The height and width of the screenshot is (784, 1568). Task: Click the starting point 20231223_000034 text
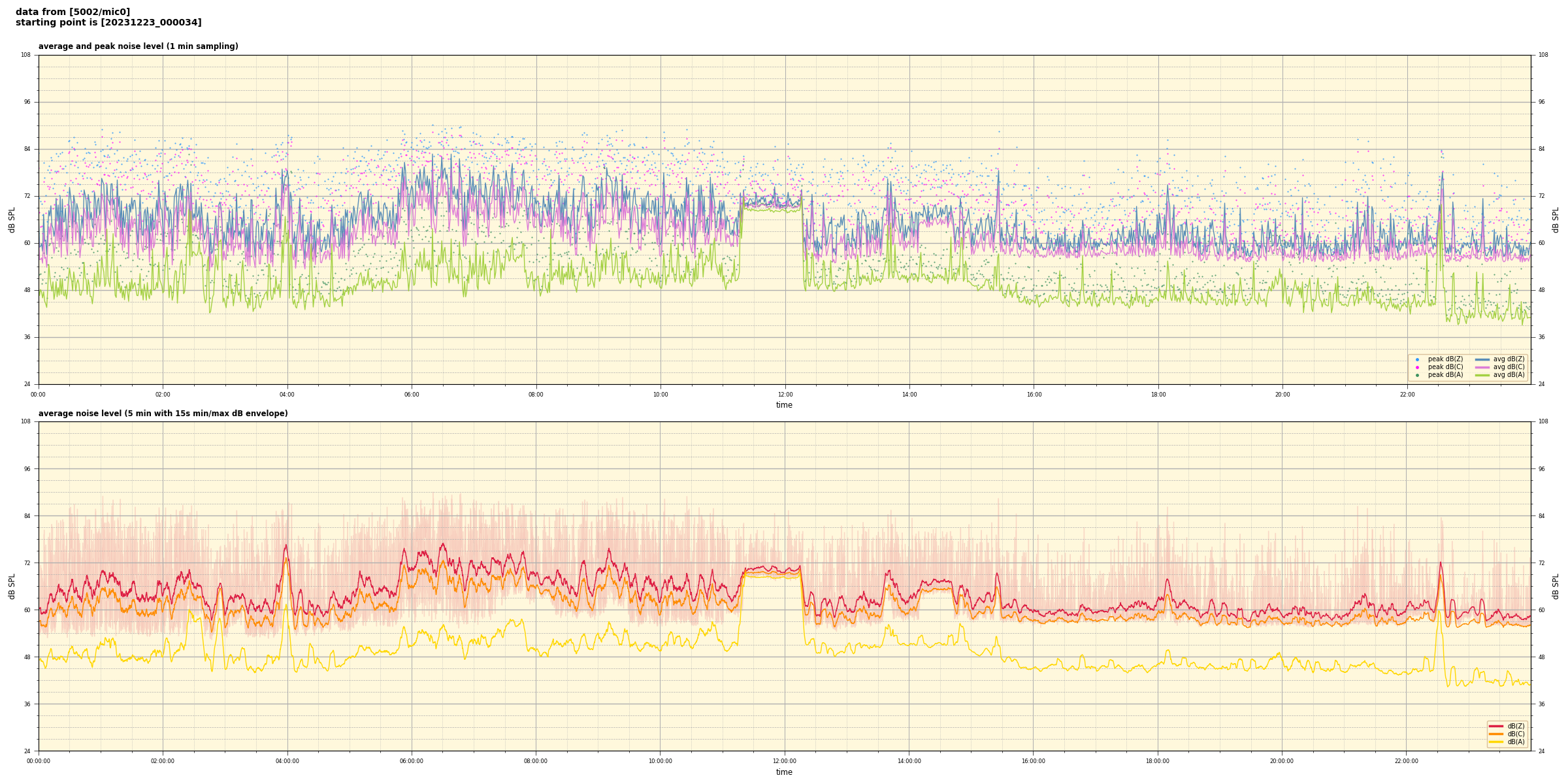pyautogui.click(x=108, y=23)
